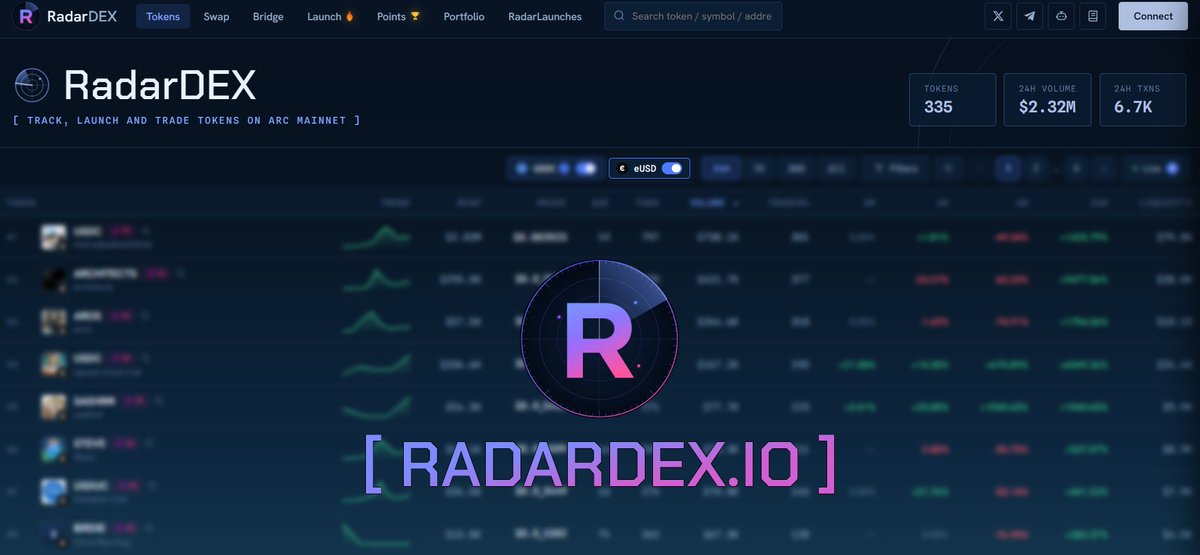Screen dimensions: 1200x555
Task: Open the Telegram link icon
Action: click(1029, 16)
